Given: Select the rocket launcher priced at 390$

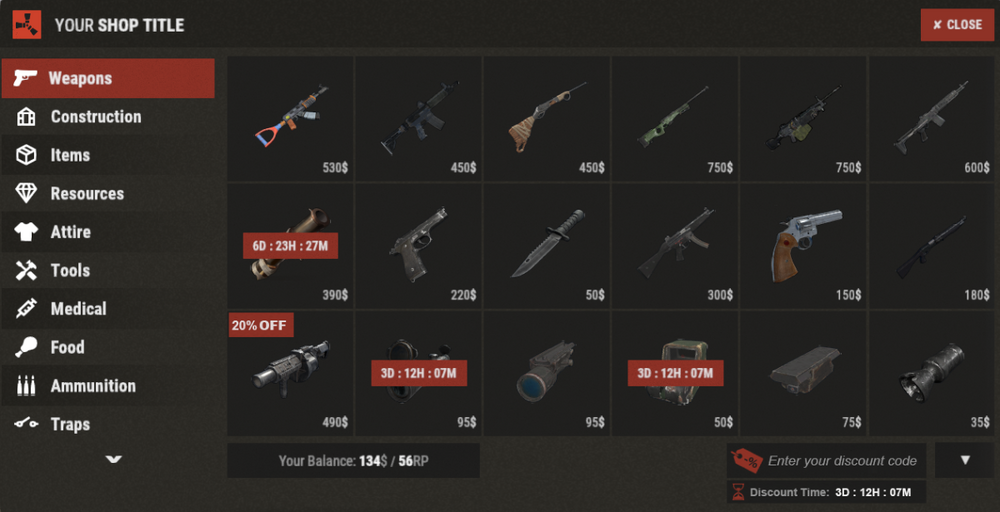Looking at the screenshot, I should click(x=290, y=247).
